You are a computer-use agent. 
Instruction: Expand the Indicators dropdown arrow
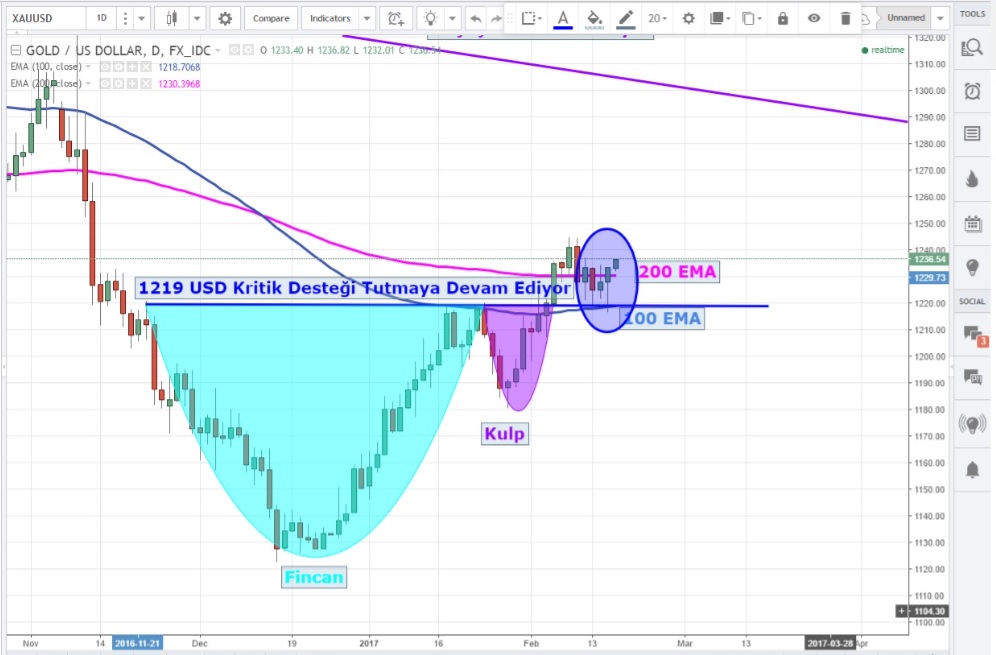367,18
